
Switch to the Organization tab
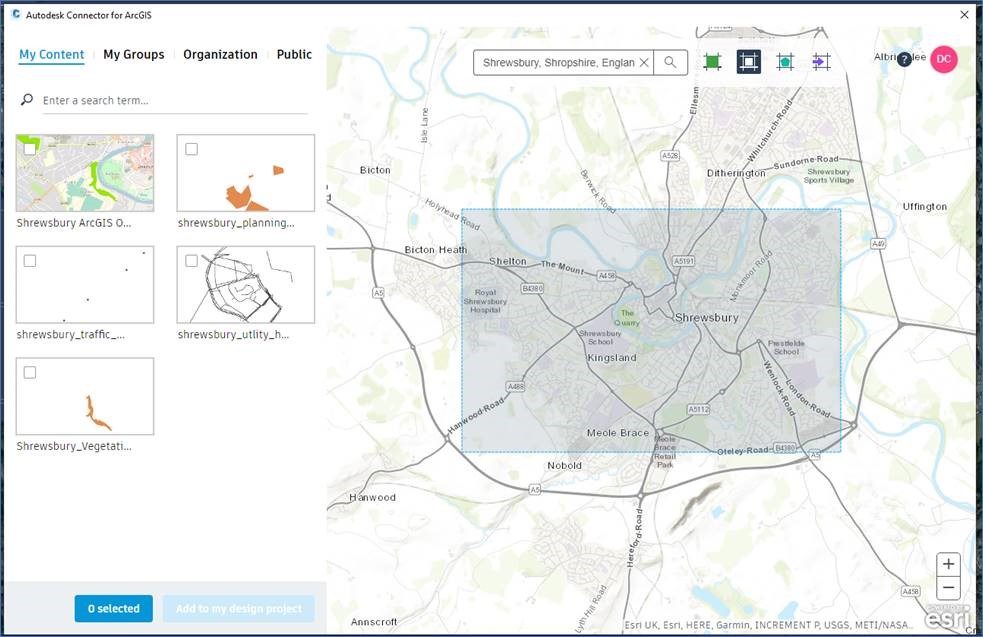[x=220, y=55]
